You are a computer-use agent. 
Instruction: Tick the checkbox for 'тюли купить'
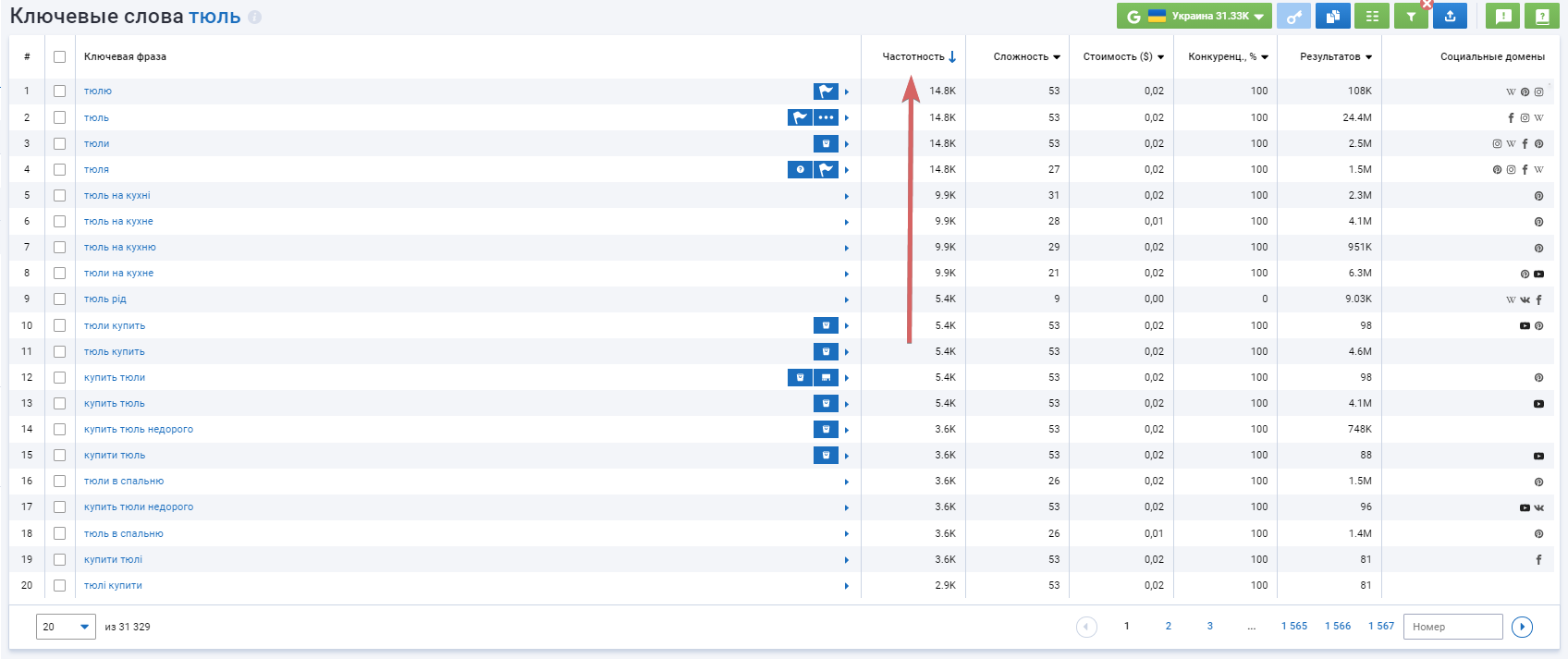click(59, 325)
